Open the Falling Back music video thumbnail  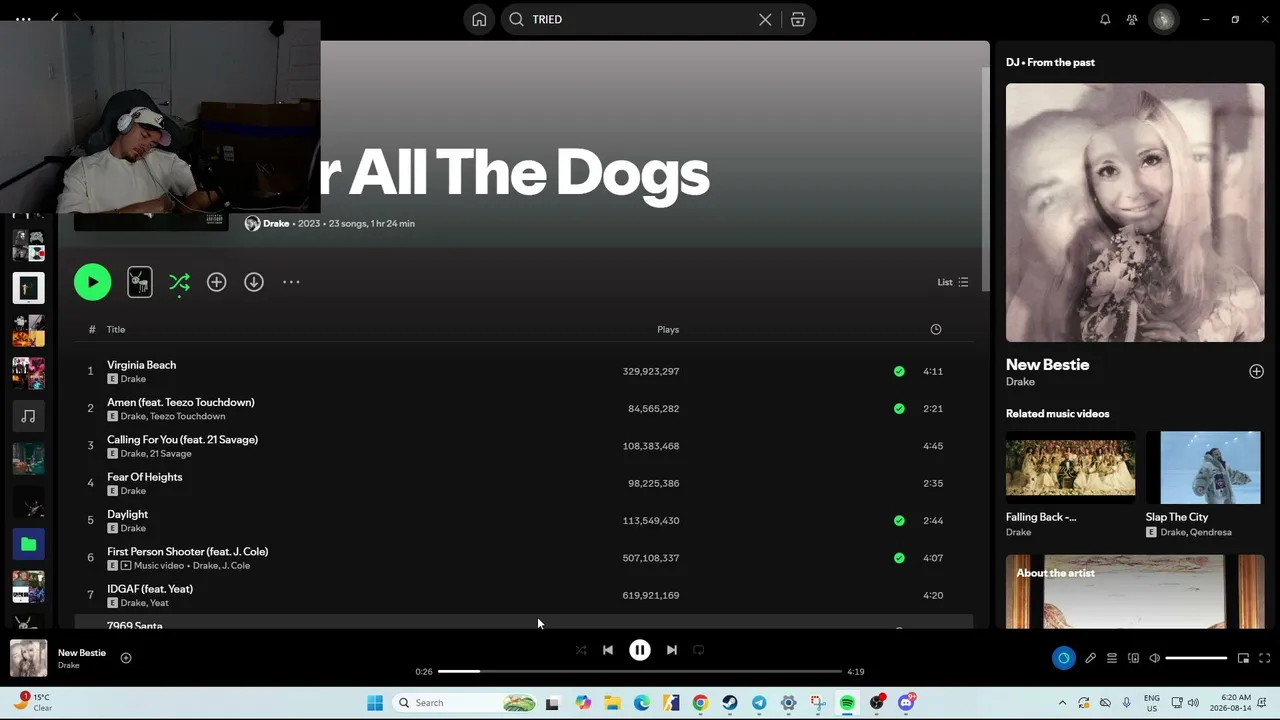(1070, 468)
